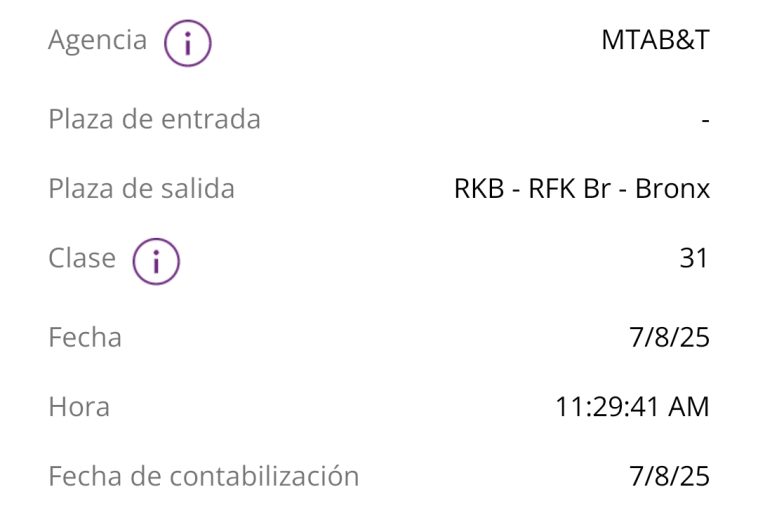Screen dimensions: 758x520
Task: Select the class value 31
Action: [x=693, y=258]
